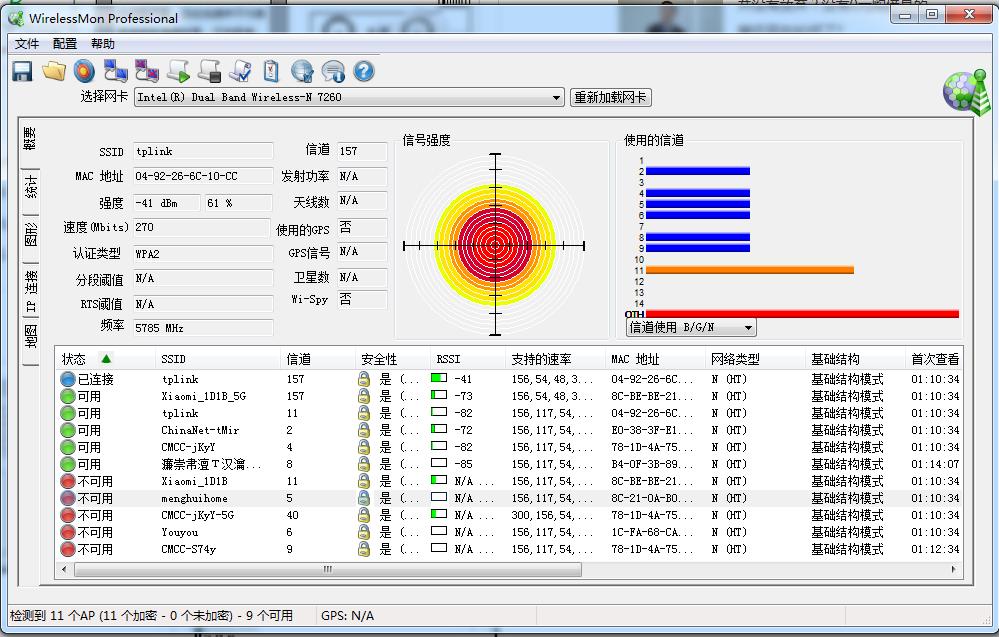Open the 信道使用 B/G/N dropdown
This screenshot has height=637, width=999.
coord(688,327)
